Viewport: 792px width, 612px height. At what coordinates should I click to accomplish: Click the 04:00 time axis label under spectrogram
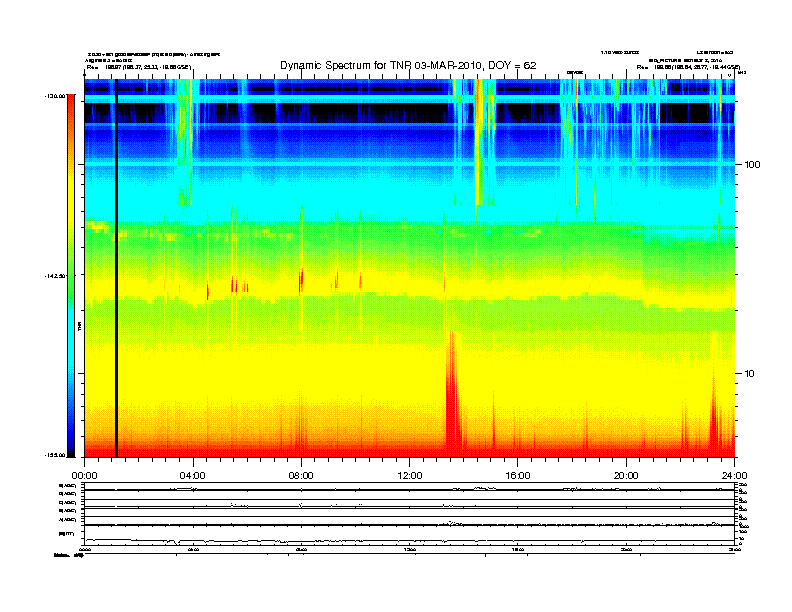(193, 476)
